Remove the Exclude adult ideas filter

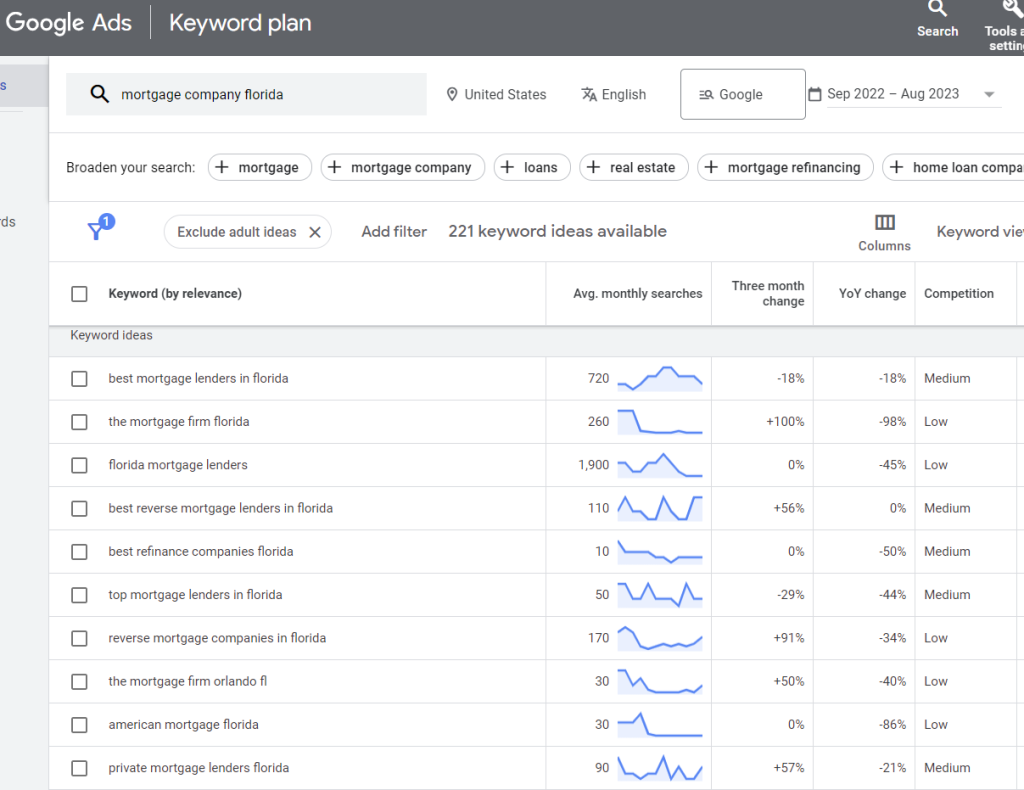click(x=314, y=232)
